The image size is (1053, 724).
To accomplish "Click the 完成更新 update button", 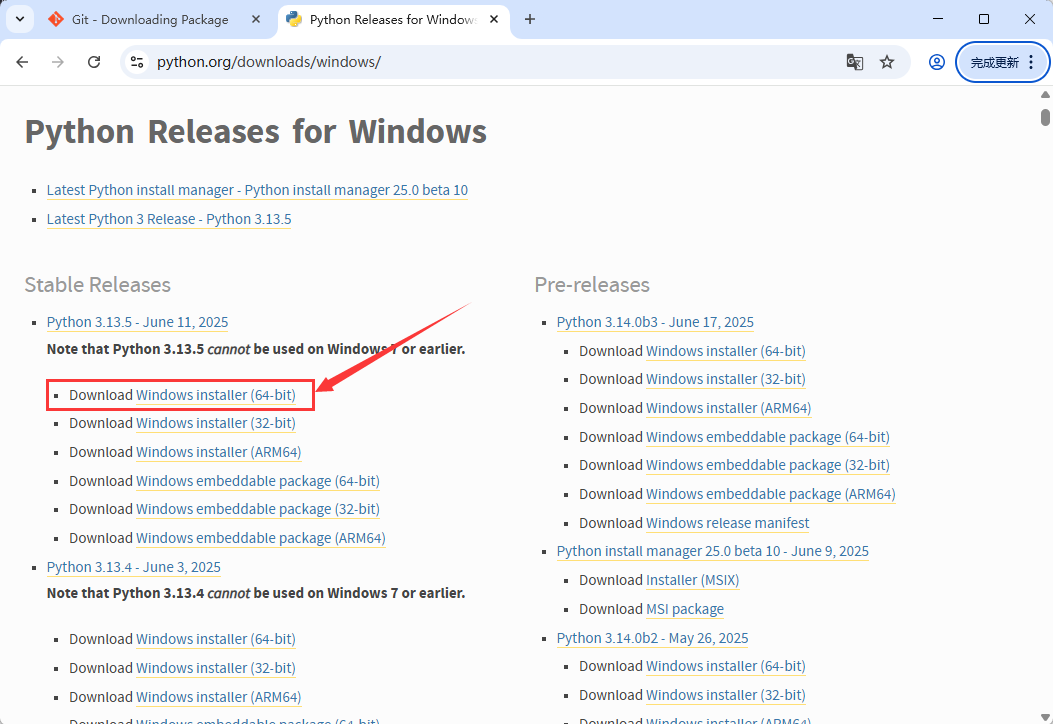I will (994, 62).
